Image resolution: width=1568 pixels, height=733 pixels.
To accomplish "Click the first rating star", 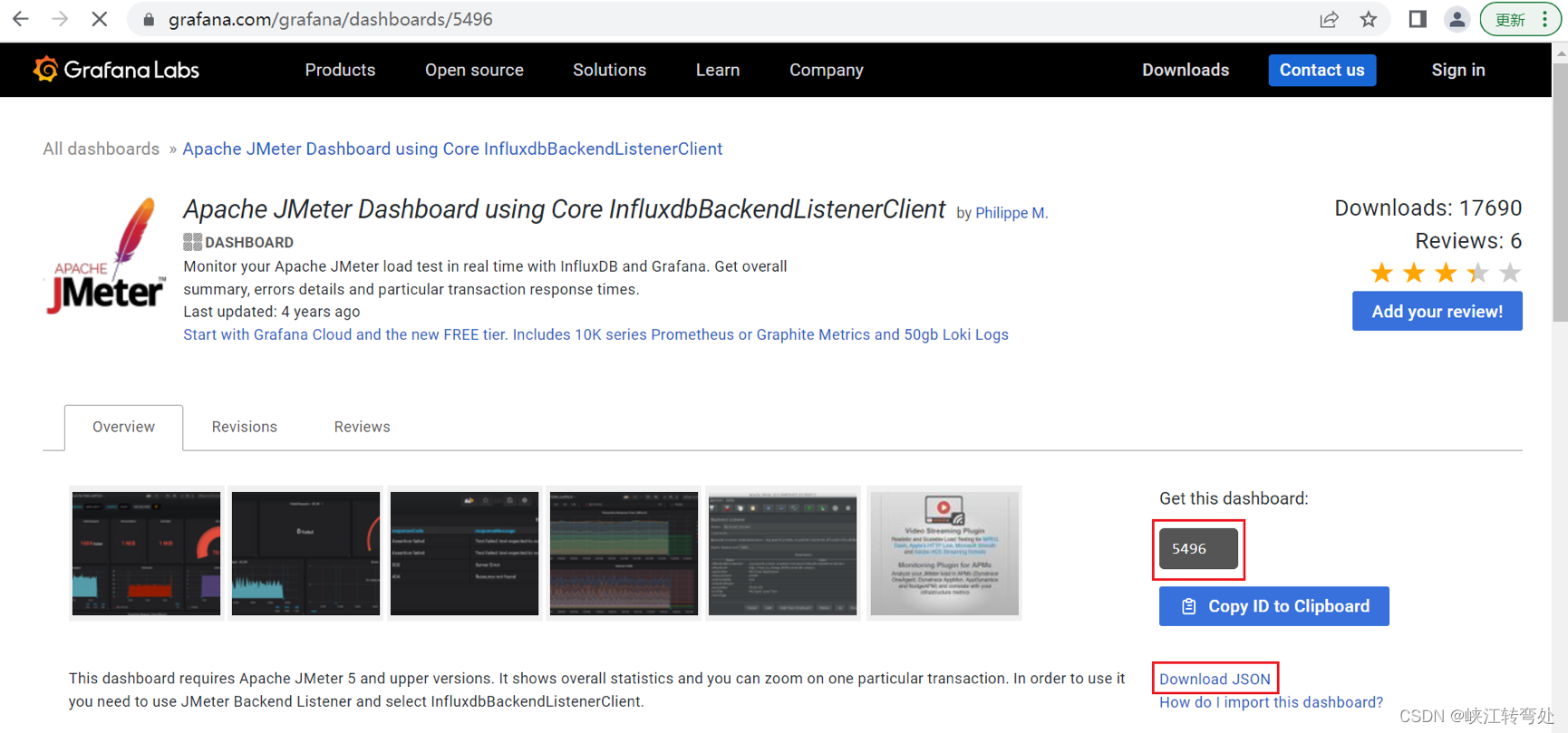I will pos(1381,273).
